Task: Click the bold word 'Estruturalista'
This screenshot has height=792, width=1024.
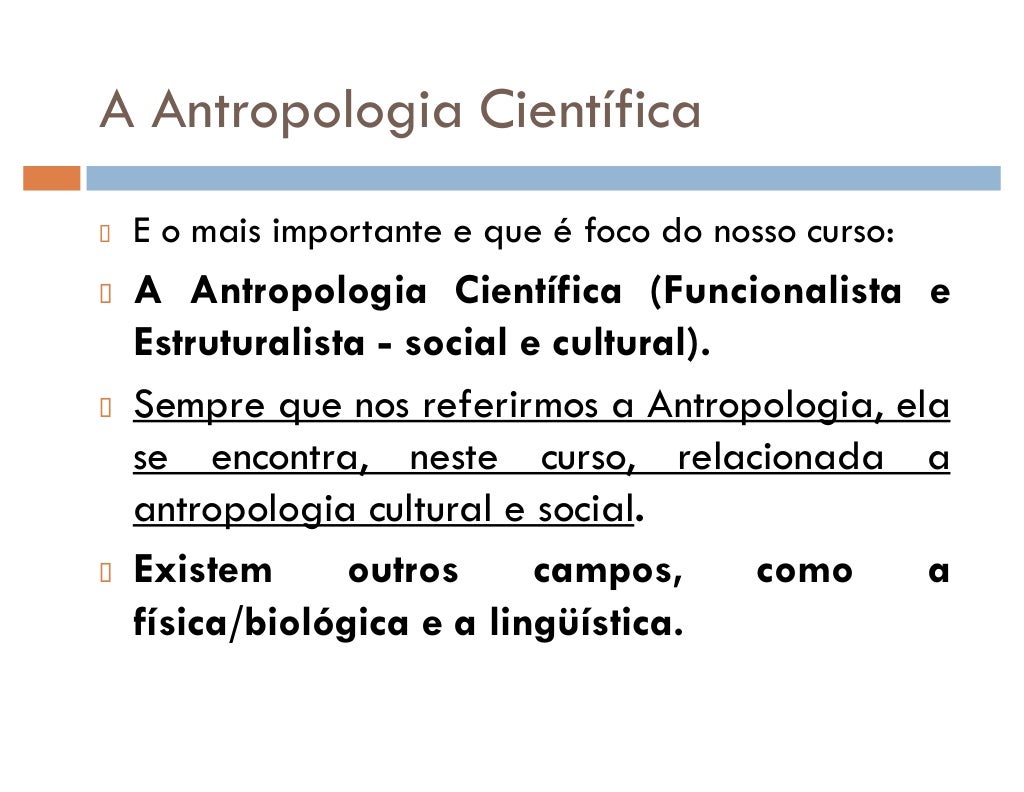Action: pyautogui.click(x=249, y=343)
